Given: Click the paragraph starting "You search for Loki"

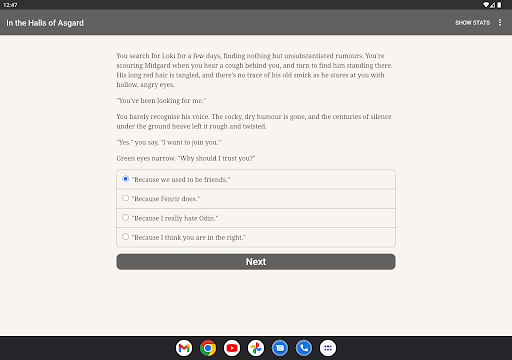Looking at the screenshot, I should (x=255, y=70).
